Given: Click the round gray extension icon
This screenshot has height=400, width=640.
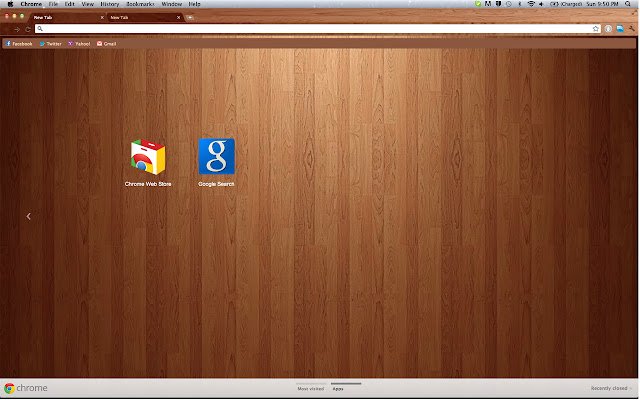Looking at the screenshot, I should [x=608, y=29].
